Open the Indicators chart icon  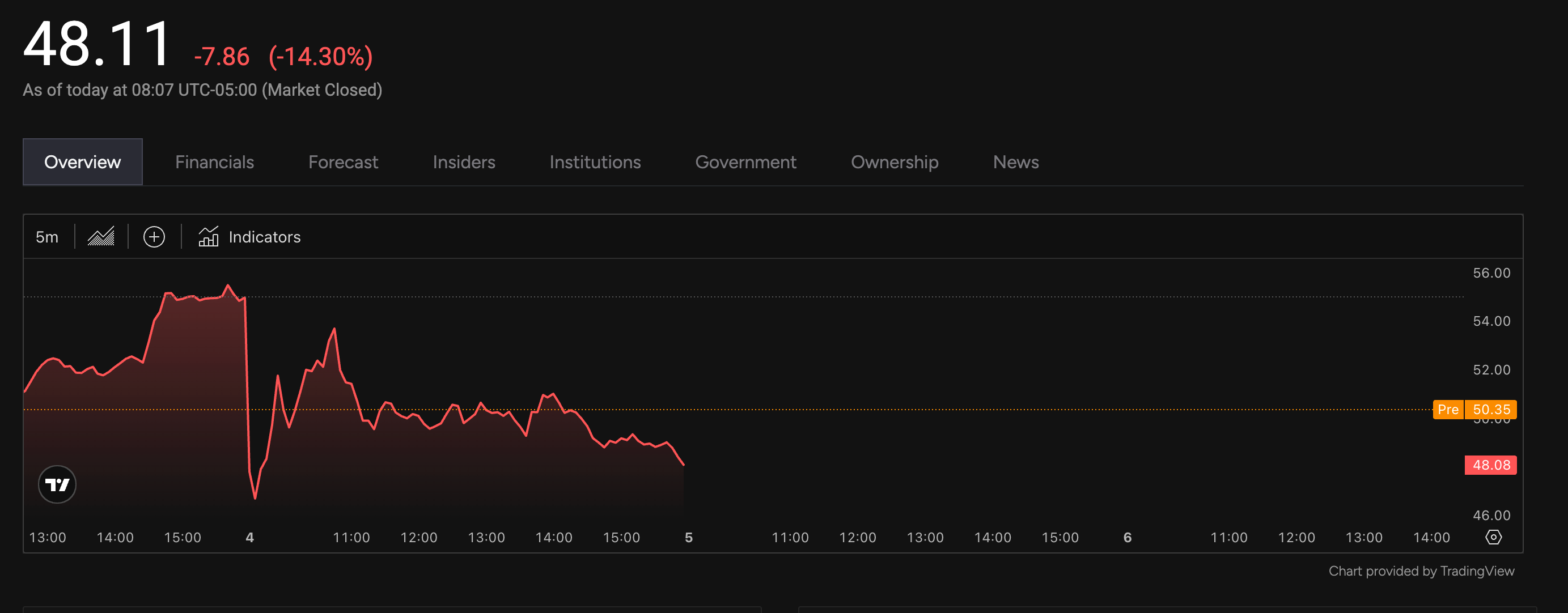[x=208, y=237]
